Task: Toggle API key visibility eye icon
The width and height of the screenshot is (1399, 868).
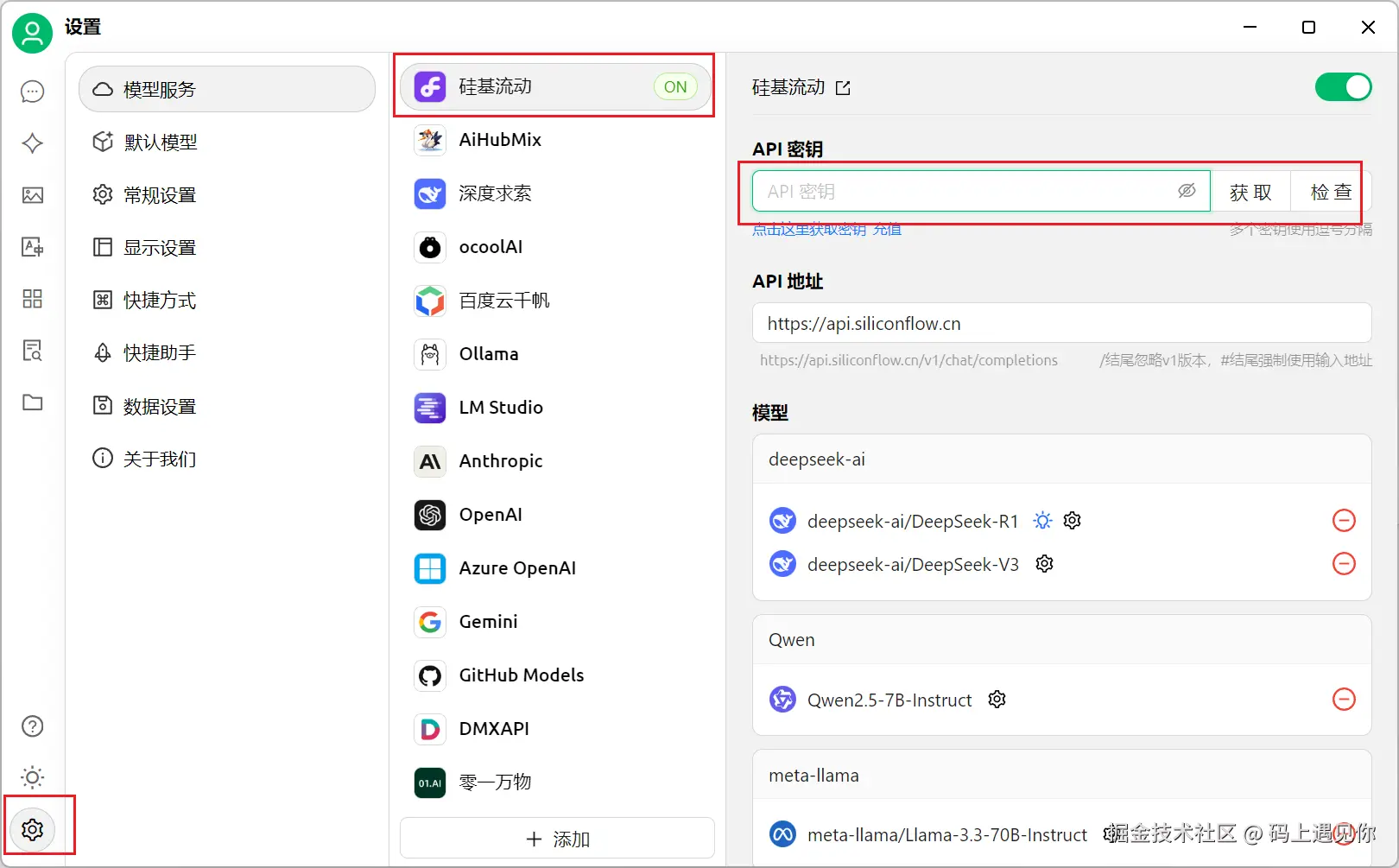Action: 1187,191
